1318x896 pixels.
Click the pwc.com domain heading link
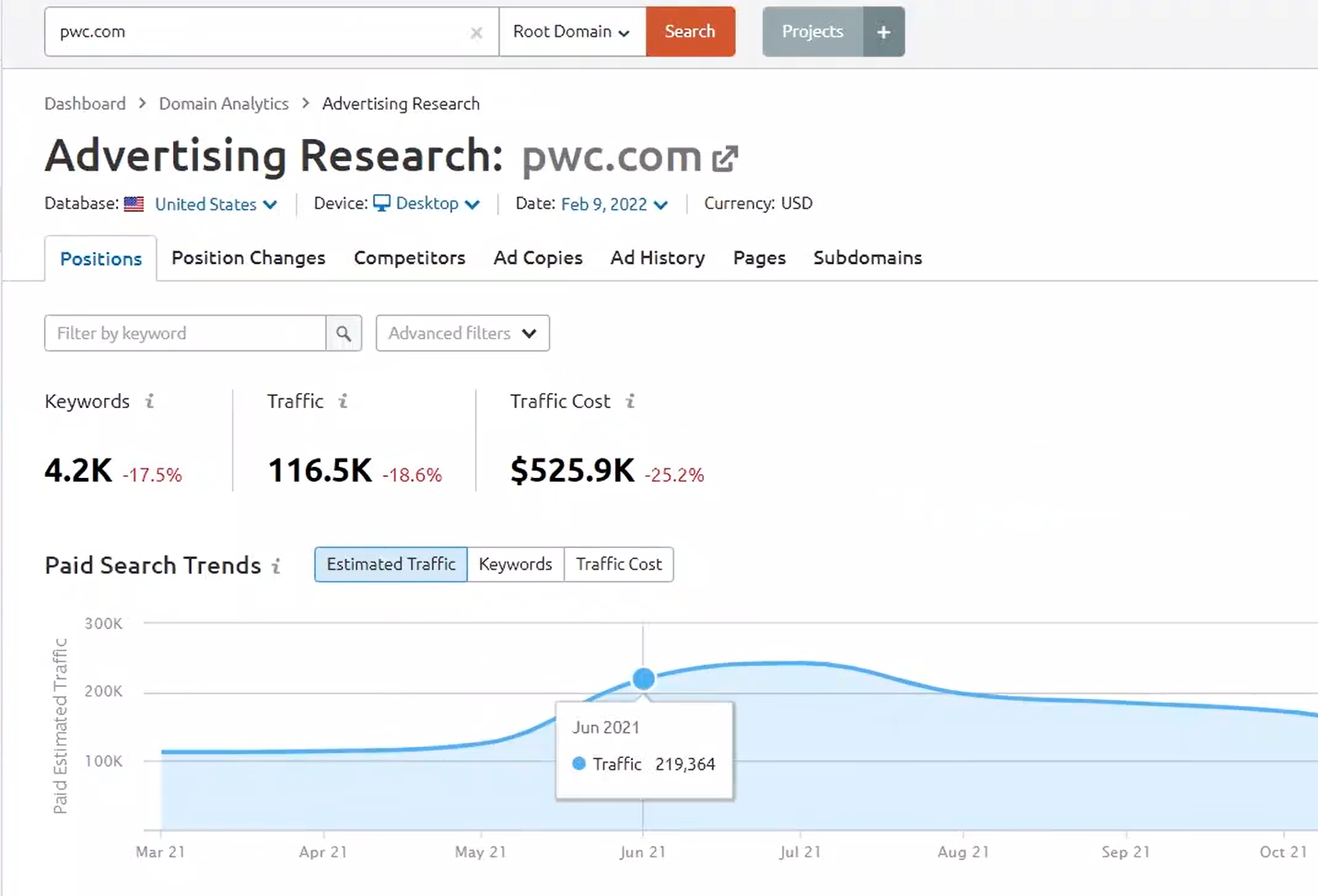(612, 157)
